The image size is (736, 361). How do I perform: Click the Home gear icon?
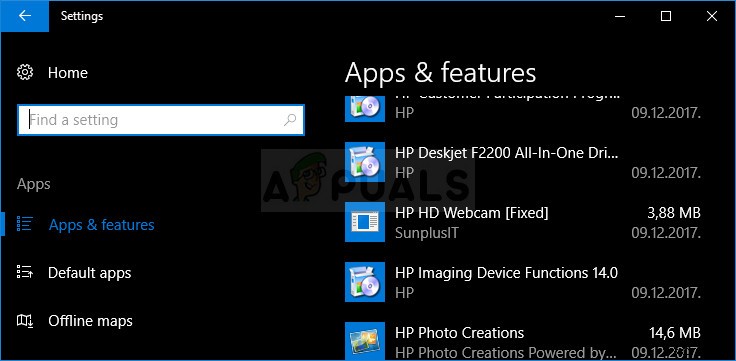tap(25, 72)
